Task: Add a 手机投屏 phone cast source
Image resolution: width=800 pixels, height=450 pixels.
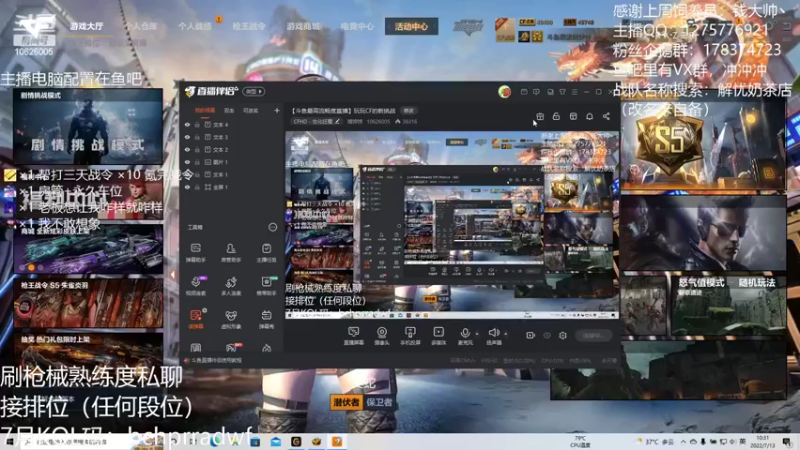Action: coord(410,336)
